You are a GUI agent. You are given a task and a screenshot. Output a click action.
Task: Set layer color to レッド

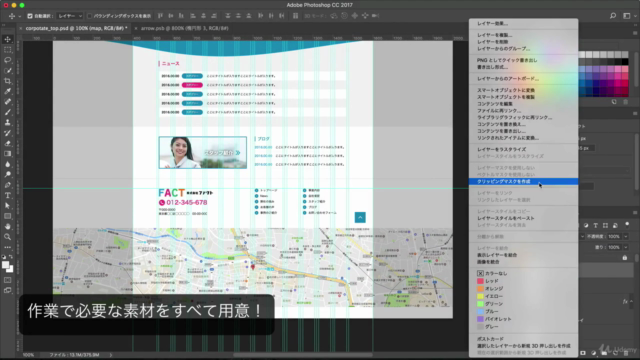coord(523,281)
